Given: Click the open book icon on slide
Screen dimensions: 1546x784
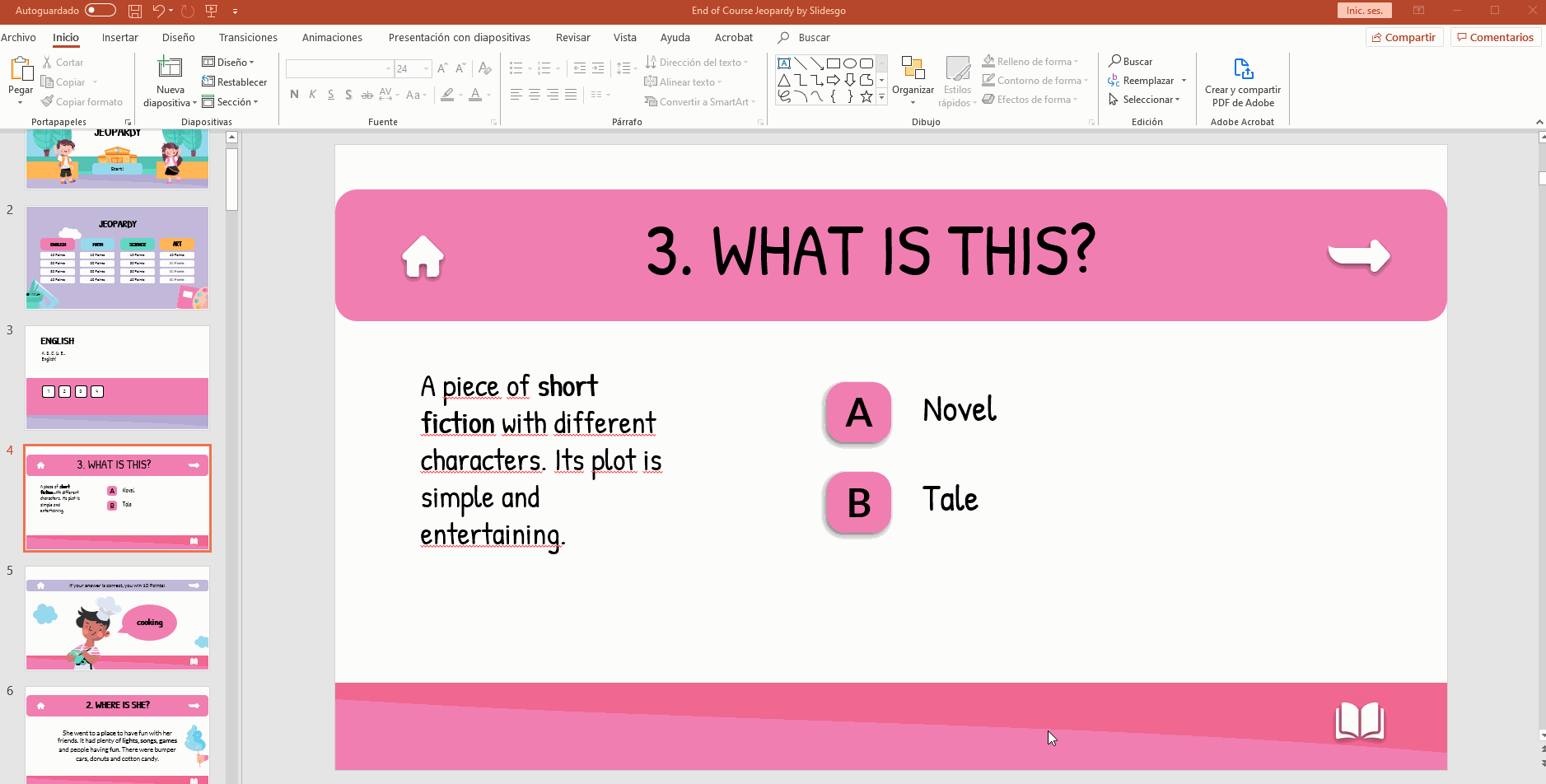Looking at the screenshot, I should click(x=1360, y=721).
